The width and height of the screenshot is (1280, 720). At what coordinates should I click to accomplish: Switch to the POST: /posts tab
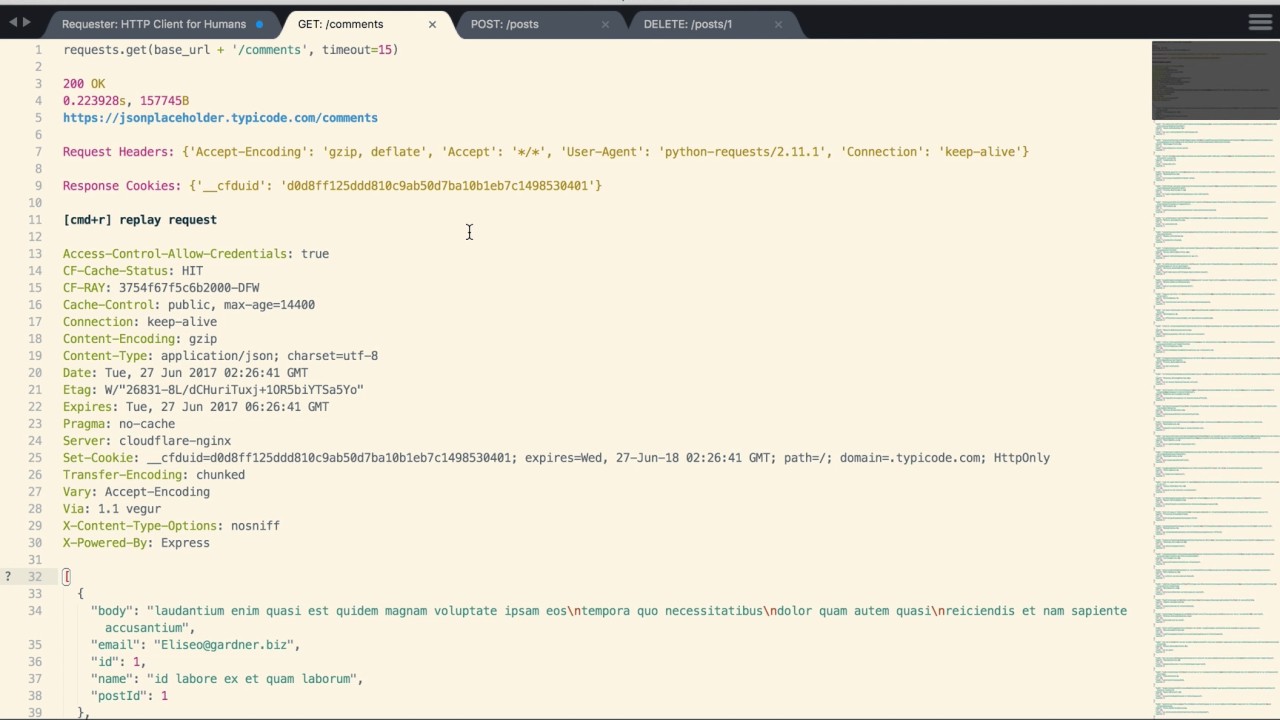[504, 24]
